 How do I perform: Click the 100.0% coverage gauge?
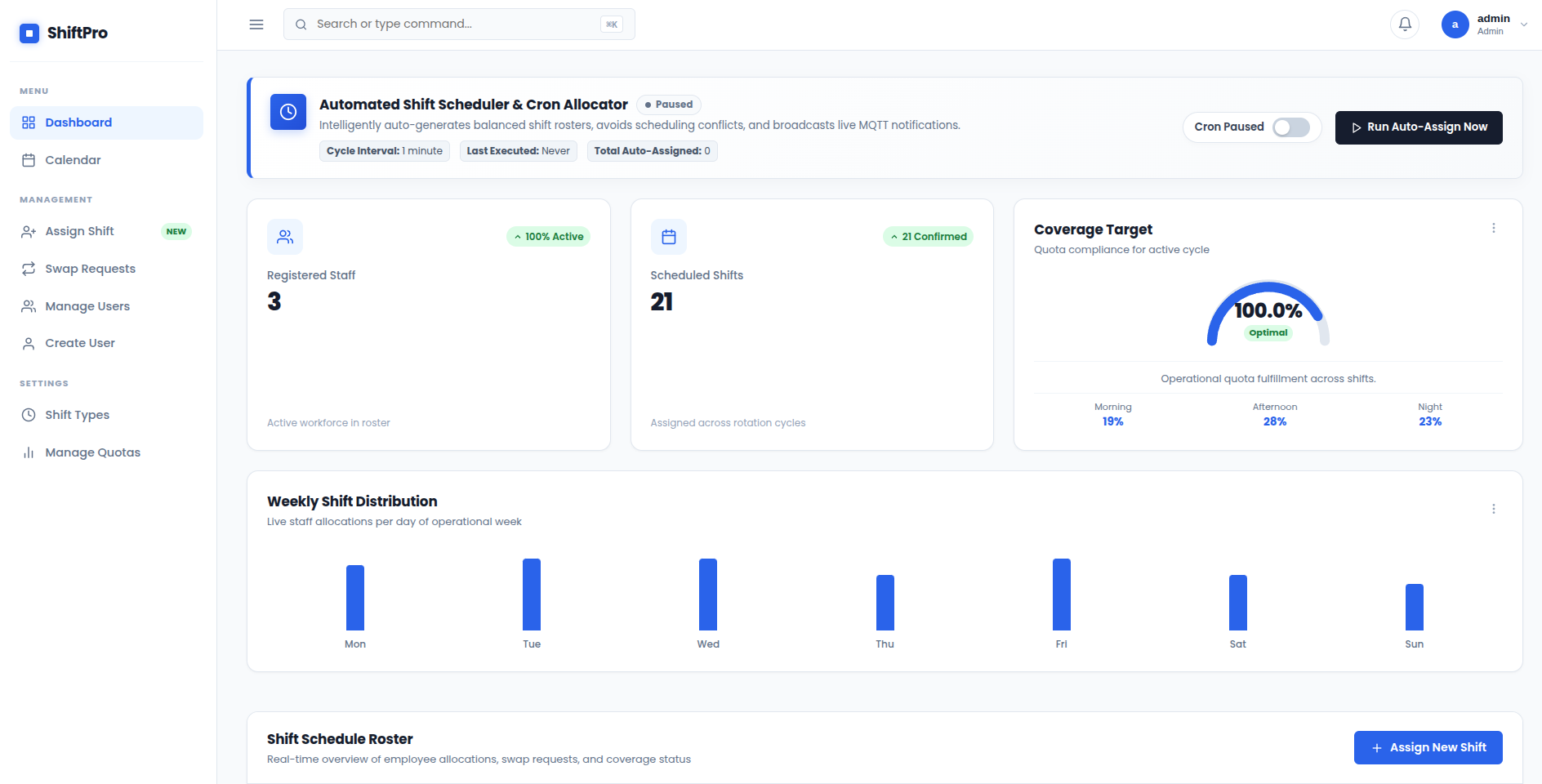click(1268, 313)
